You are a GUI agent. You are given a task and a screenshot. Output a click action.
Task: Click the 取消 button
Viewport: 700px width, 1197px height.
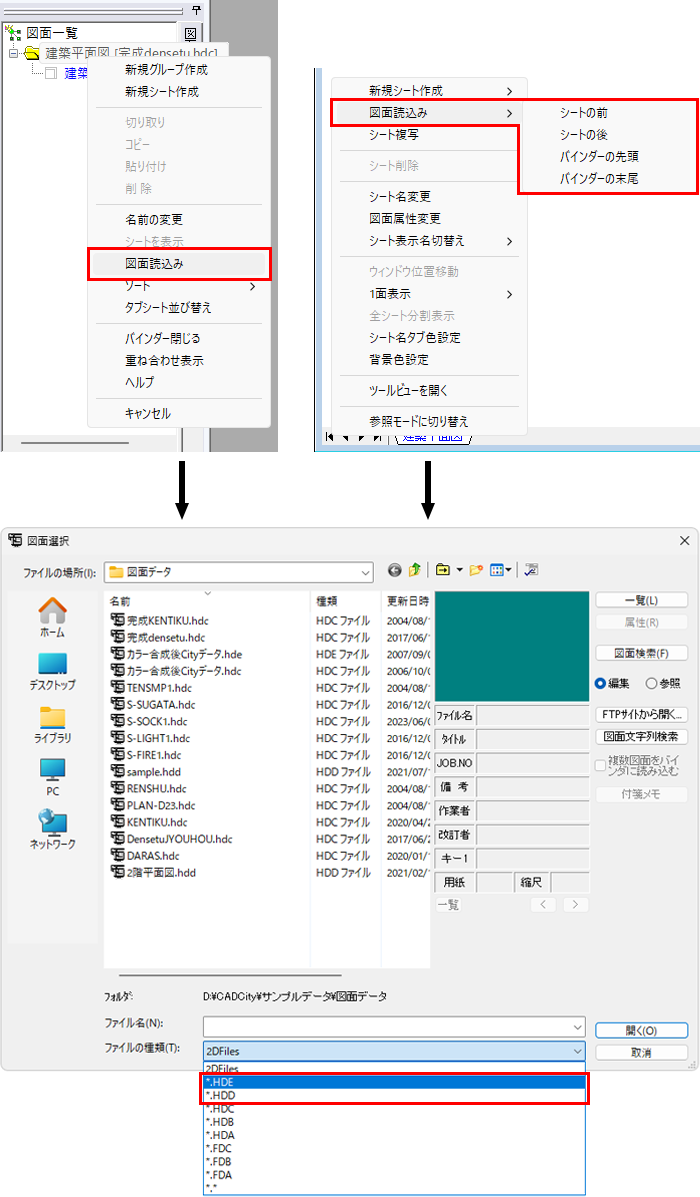(641, 1053)
